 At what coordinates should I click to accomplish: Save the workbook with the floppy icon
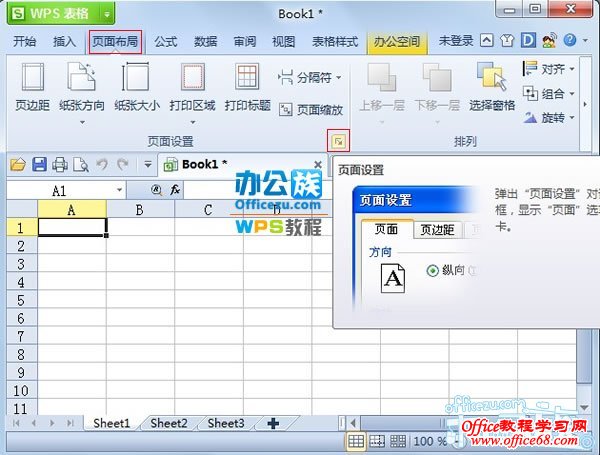tap(39, 165)
